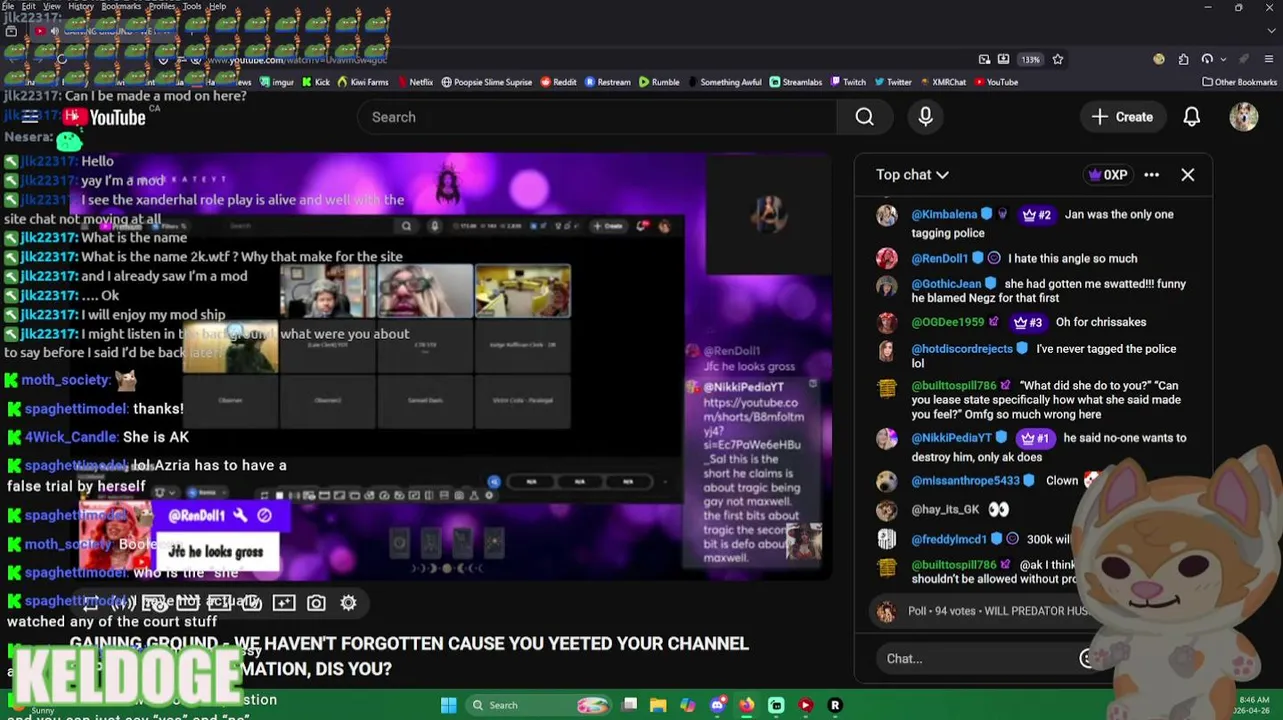1283x720 pixels.
Task: Open the Reddit bookmark
Action: pyautogui.click(x=559, y=82)
